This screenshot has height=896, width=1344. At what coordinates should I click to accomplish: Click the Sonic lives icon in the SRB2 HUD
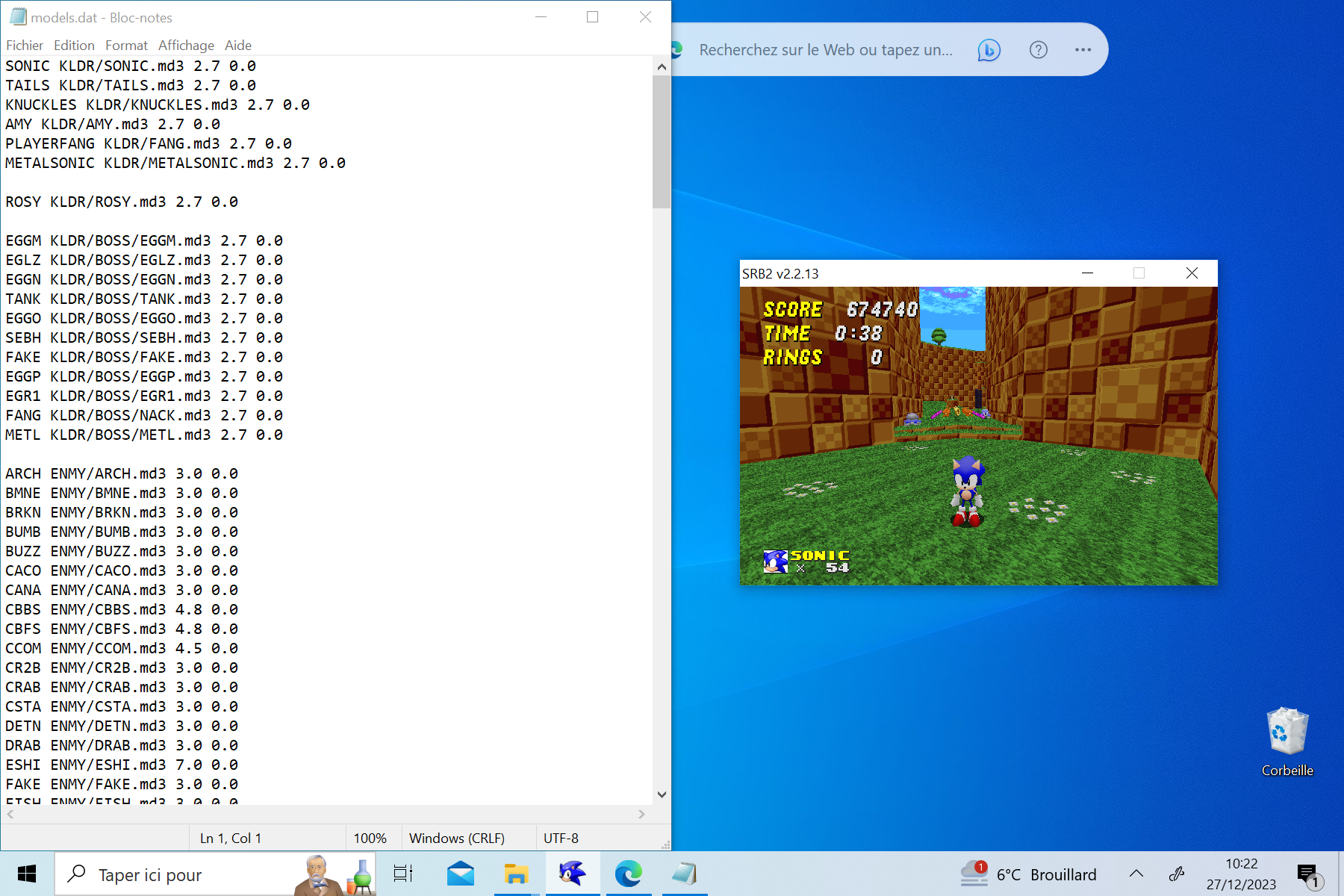(776, 561)
